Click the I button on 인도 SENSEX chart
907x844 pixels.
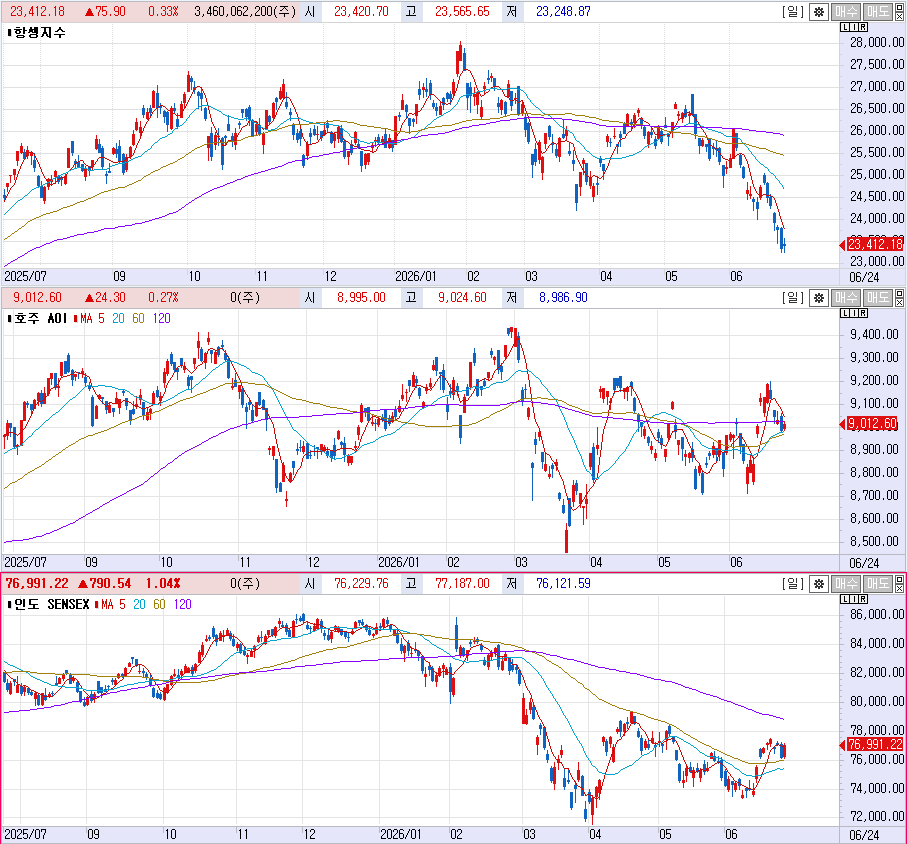(854, 599)
